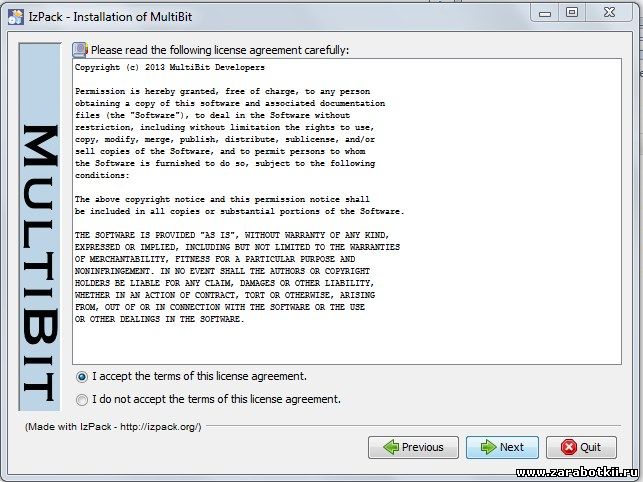Click the vertical MultiBit banner image

pyautogui.click(x=40, y=226)
